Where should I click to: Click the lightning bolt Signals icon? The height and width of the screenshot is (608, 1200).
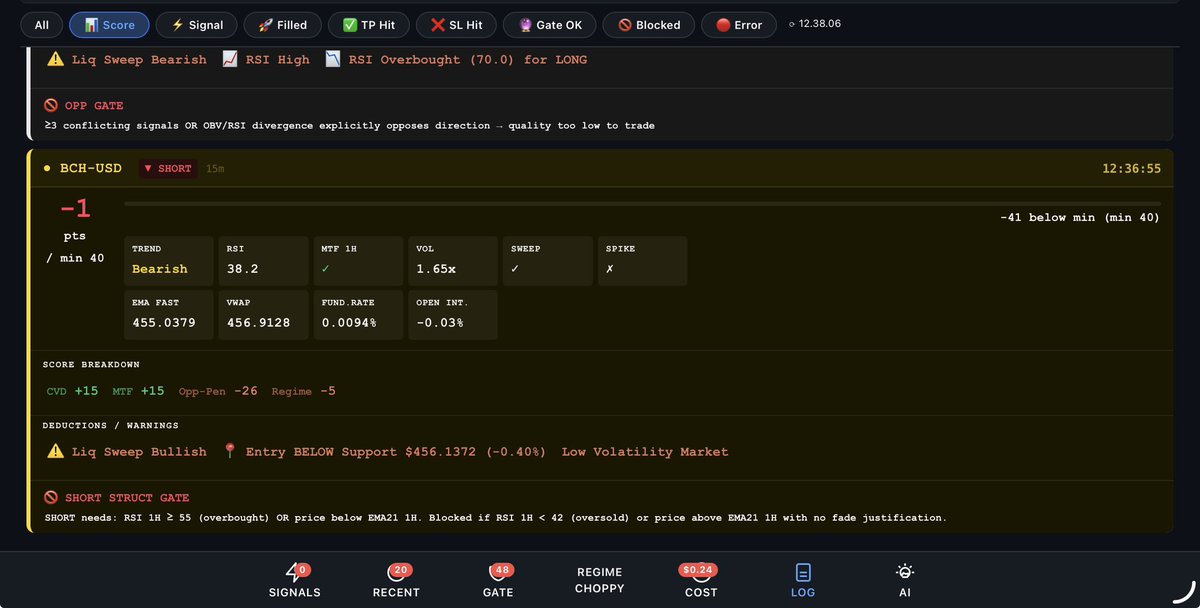tap(292, 573)
